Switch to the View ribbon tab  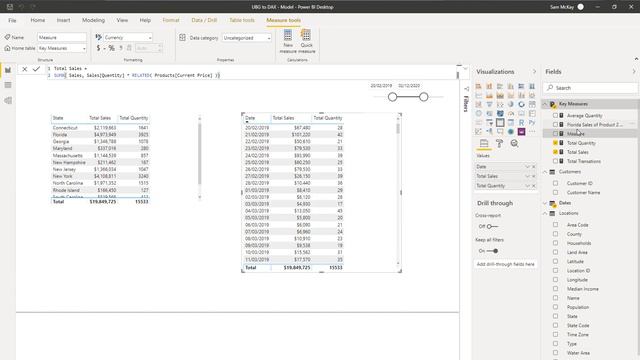click(x=122, y=20)
